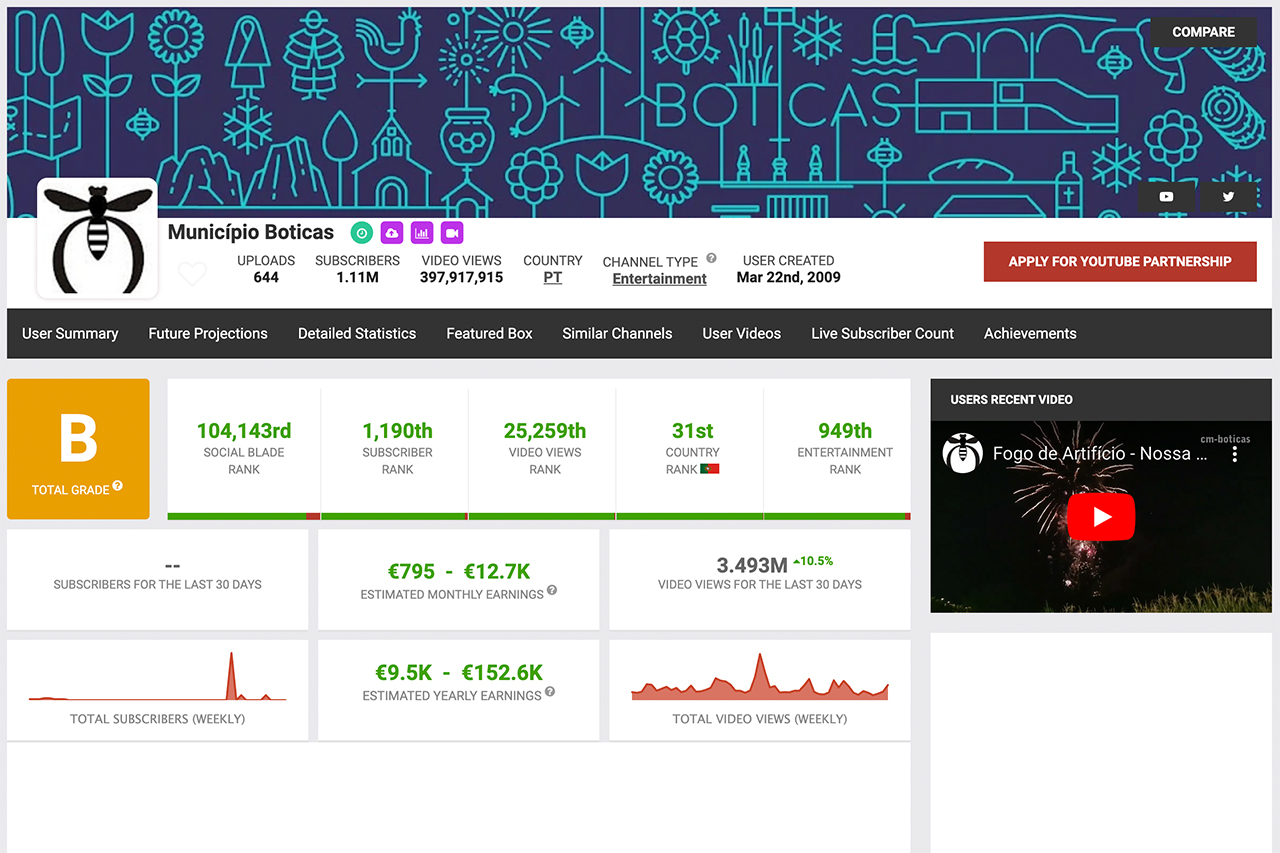The image size is (1280, 853).
Task: Open the channel's YouTube link icon on banner
Action: [x=1166, y=197]
